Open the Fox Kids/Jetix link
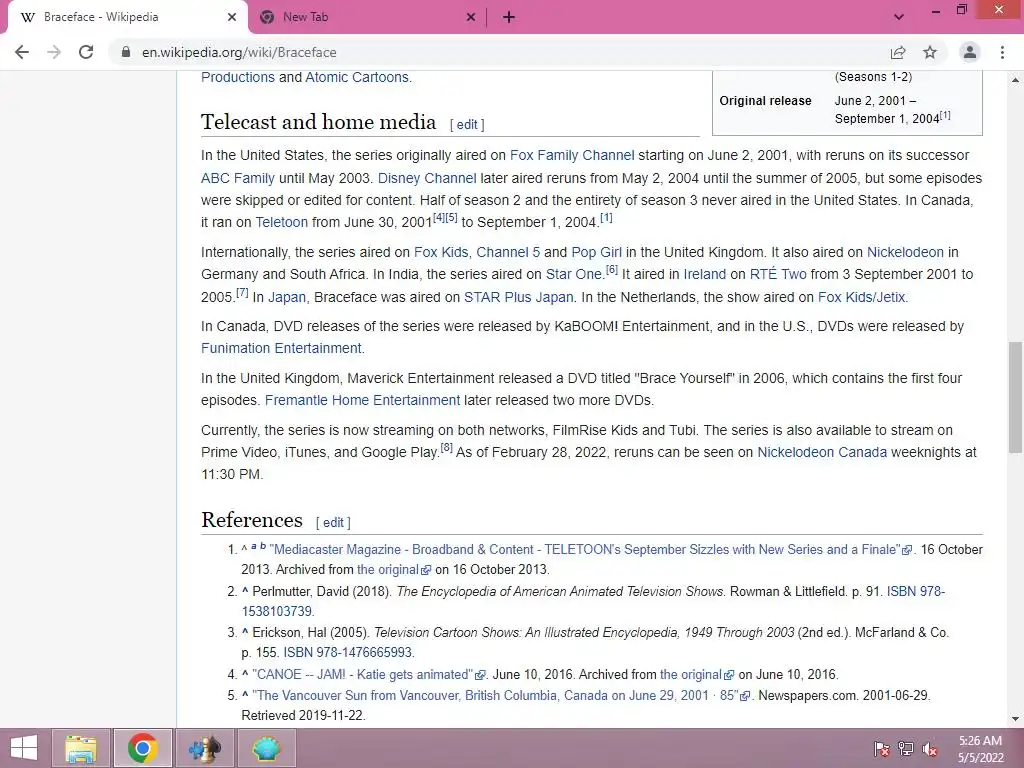Viewport: 1024px width, 768px height. pyautogui.click(x=861, y=297)
